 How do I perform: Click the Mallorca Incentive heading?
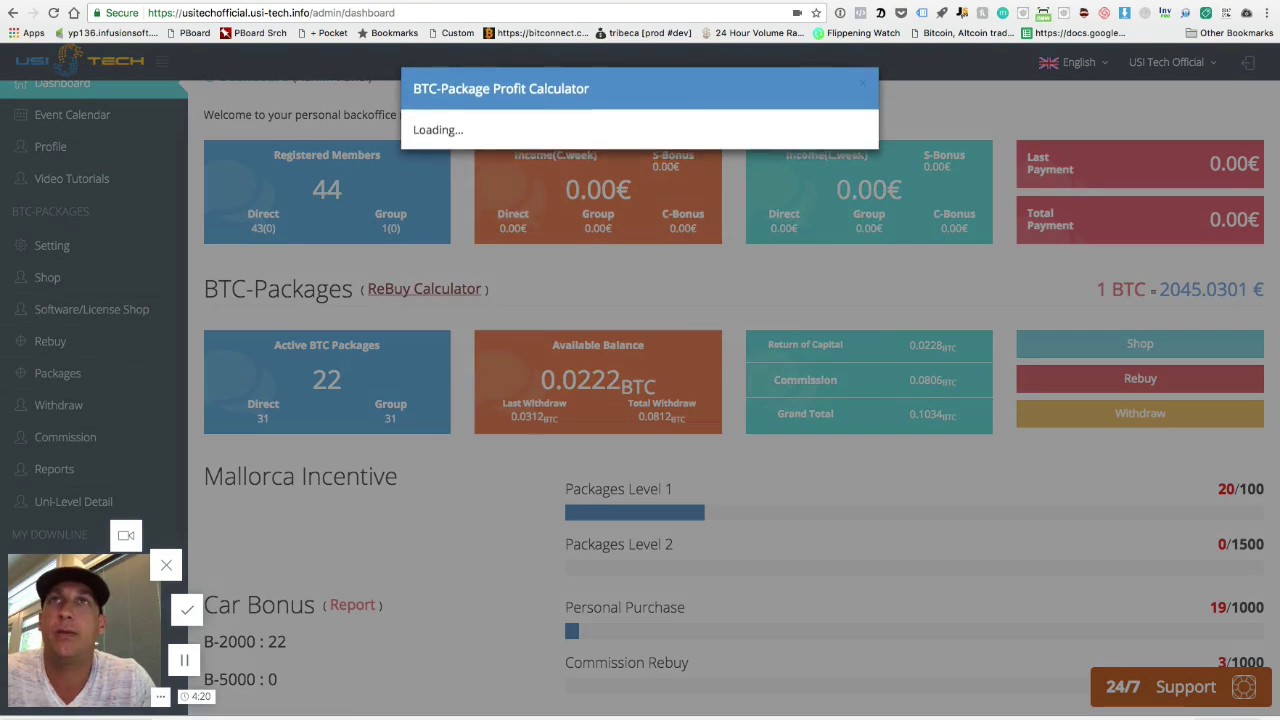[300, 476]
